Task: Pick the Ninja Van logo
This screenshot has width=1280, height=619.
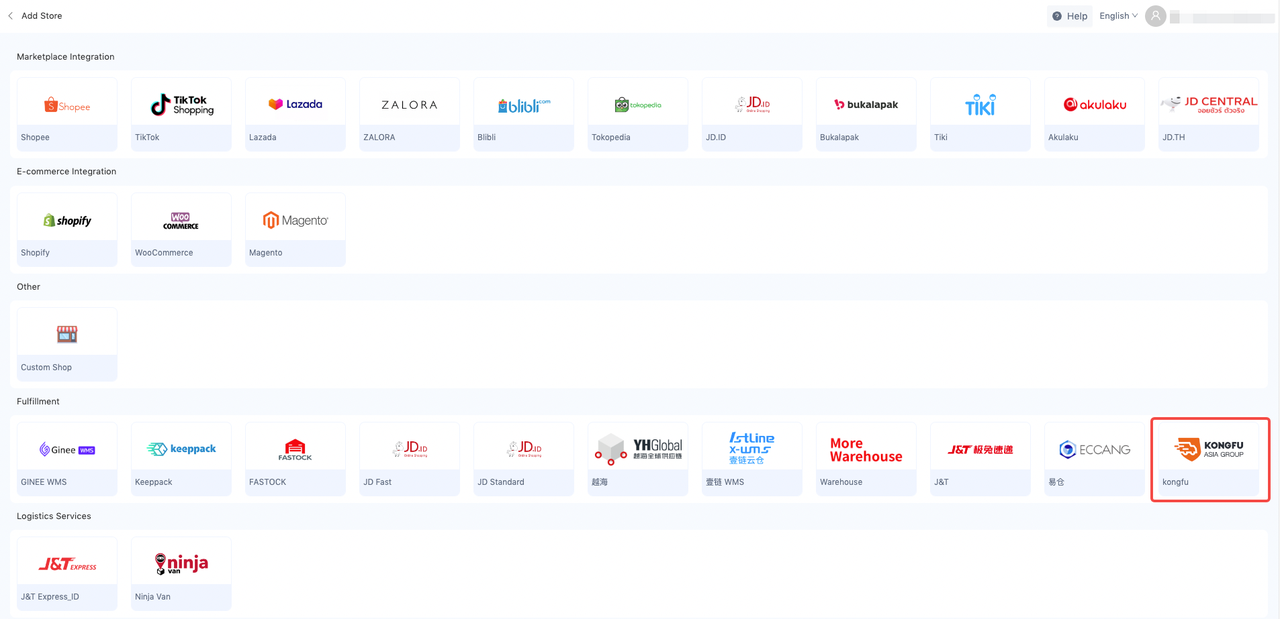Action: click(181, 564)
